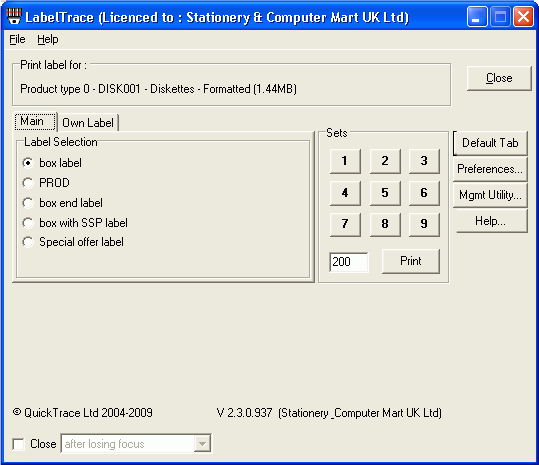This screenshot has width=539, height=465.
Task: Choose set number 5 button
Action: pyautogui.click(x=385, y=192)
